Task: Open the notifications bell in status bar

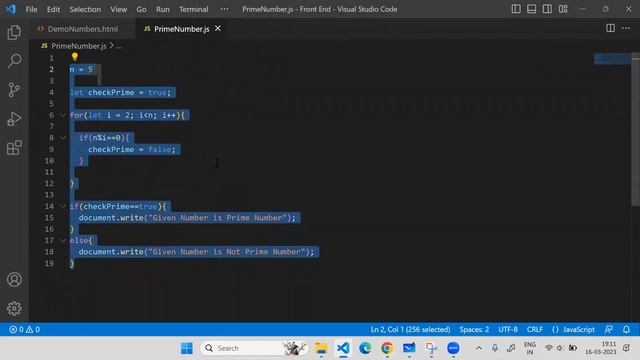Action: pyautogui.click(x=626, y=329)
